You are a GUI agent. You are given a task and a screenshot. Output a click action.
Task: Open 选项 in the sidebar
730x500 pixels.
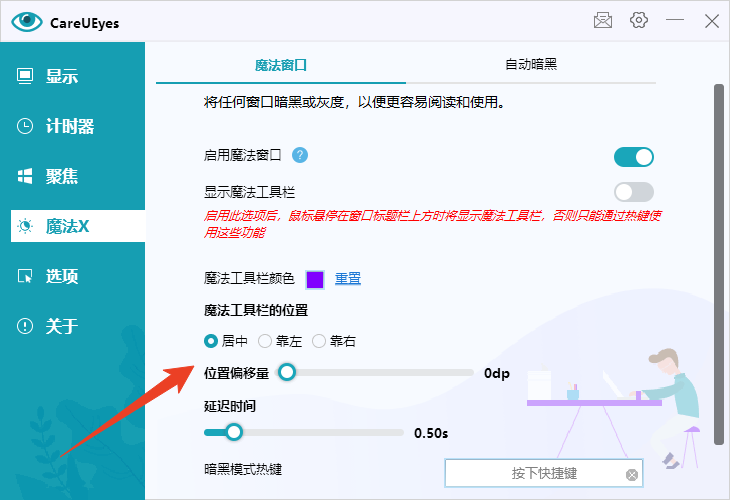pyautogui.click(x=62, y=276)
